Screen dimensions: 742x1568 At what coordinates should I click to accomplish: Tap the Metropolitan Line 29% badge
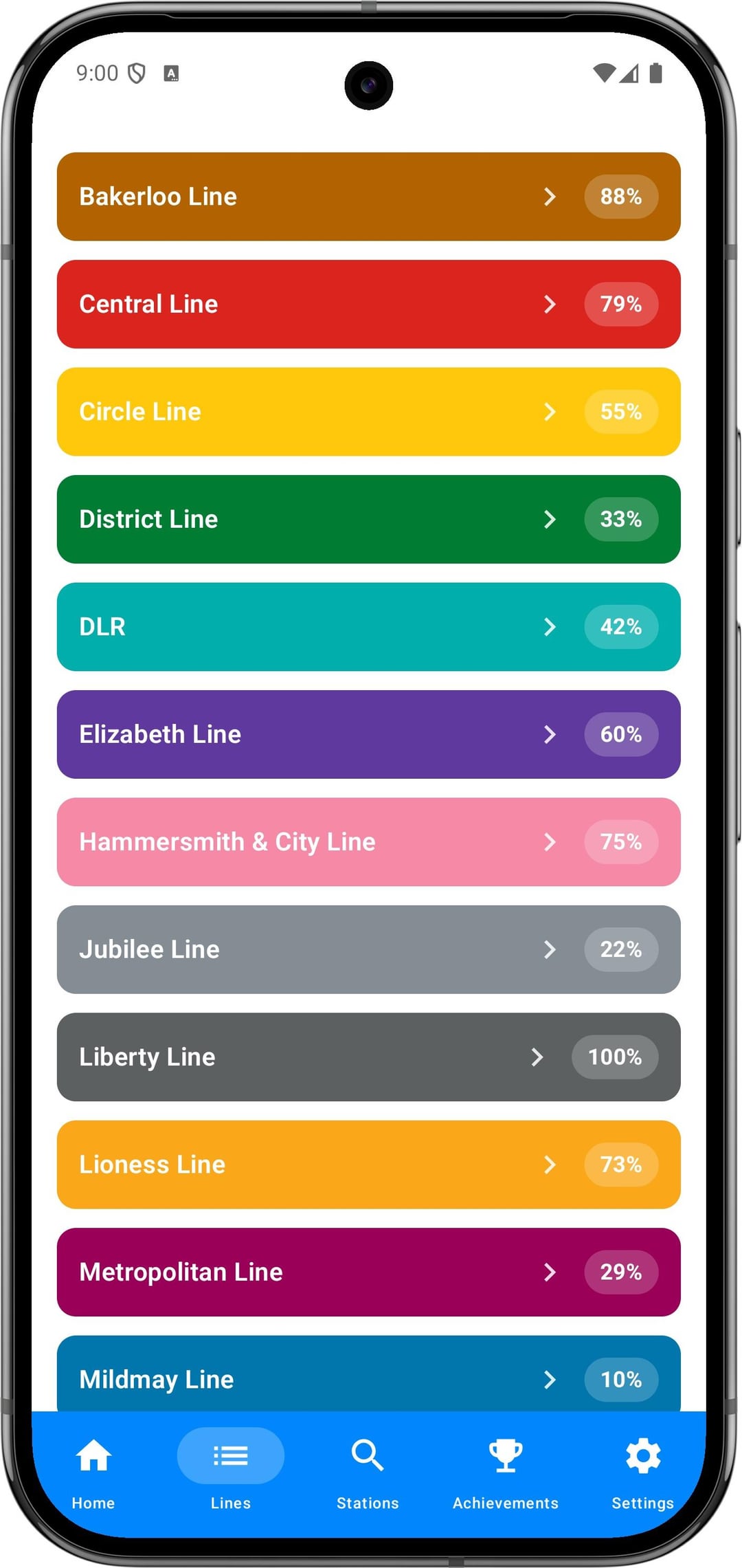click(x=621, y=1272)
